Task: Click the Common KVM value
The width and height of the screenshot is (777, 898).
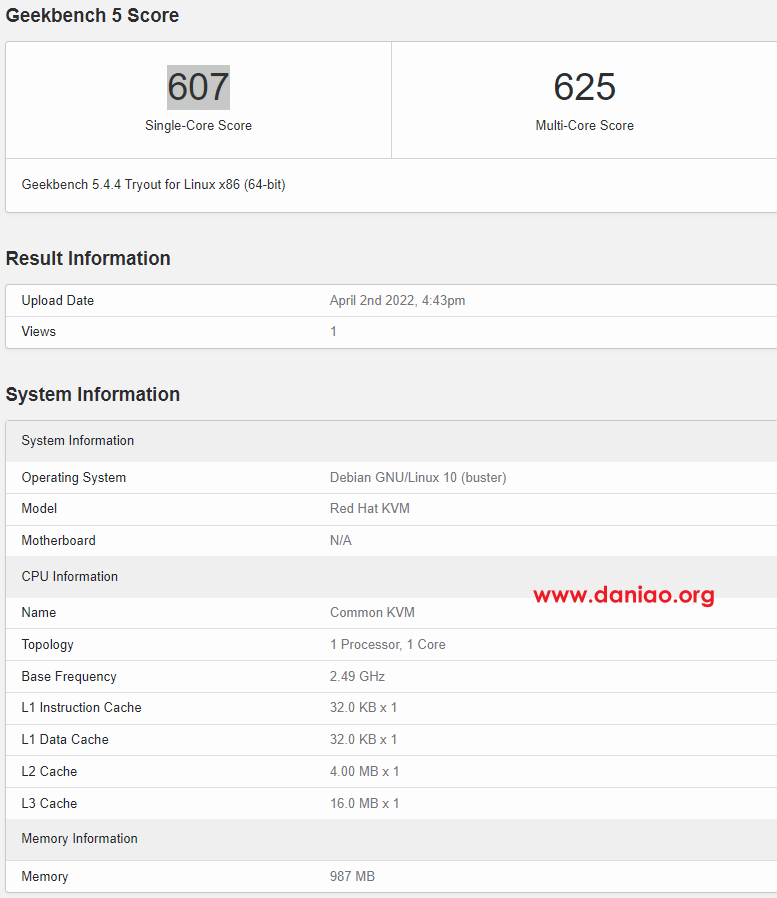Action: [372, 613]
